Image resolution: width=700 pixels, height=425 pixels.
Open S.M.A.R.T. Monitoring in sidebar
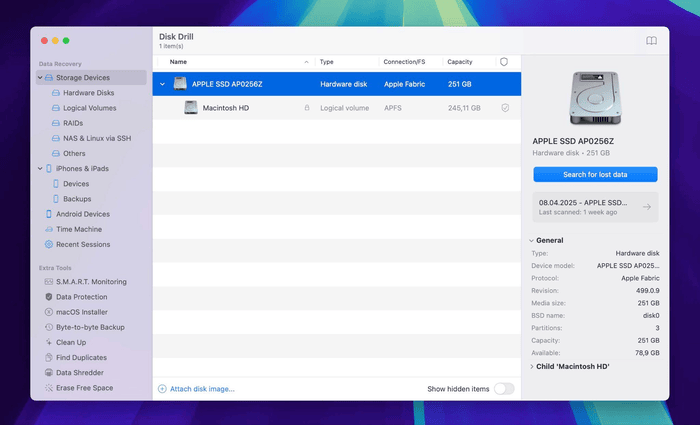[91, 282]
